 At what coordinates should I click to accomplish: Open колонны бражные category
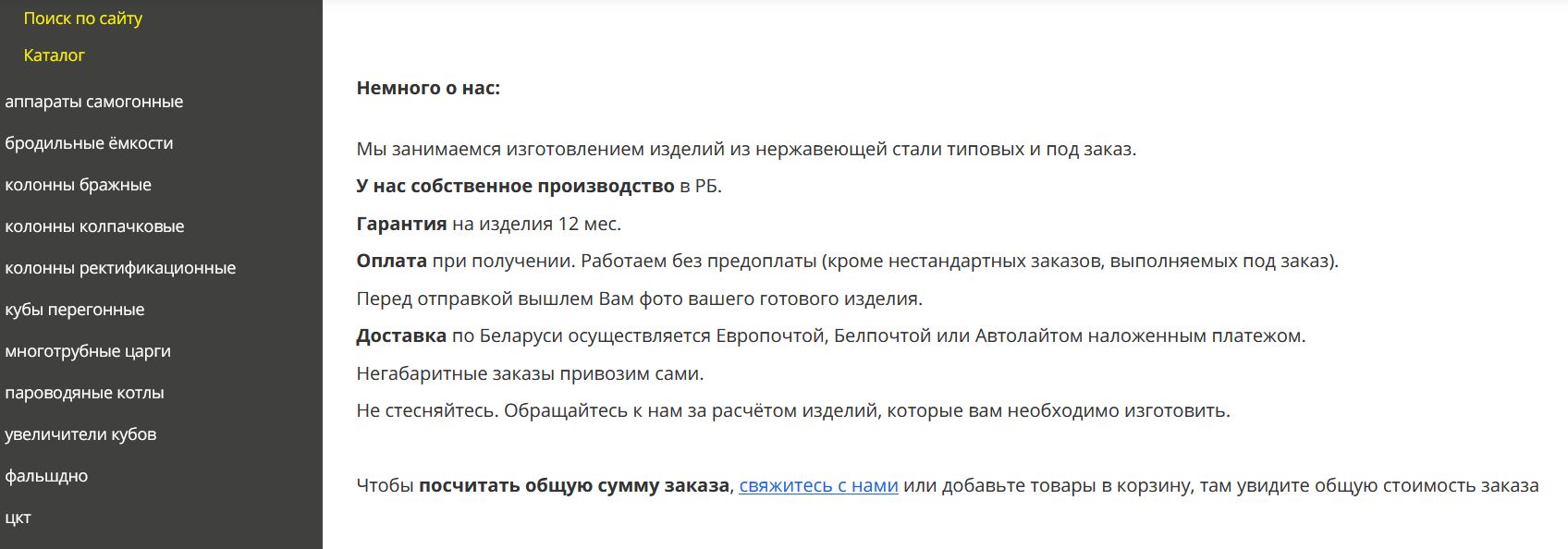click(x=78, y=185)
